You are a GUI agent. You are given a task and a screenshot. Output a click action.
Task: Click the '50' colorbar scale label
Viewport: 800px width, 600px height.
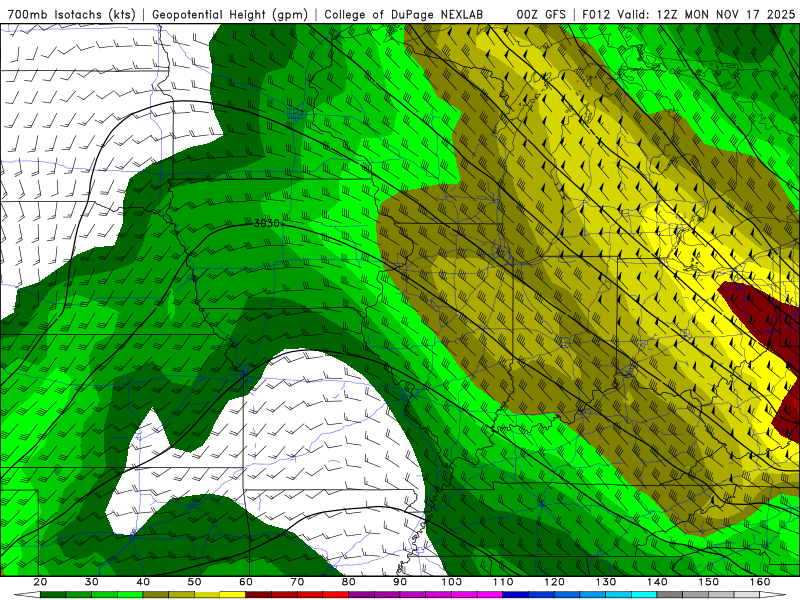click(x=194, y=582)
